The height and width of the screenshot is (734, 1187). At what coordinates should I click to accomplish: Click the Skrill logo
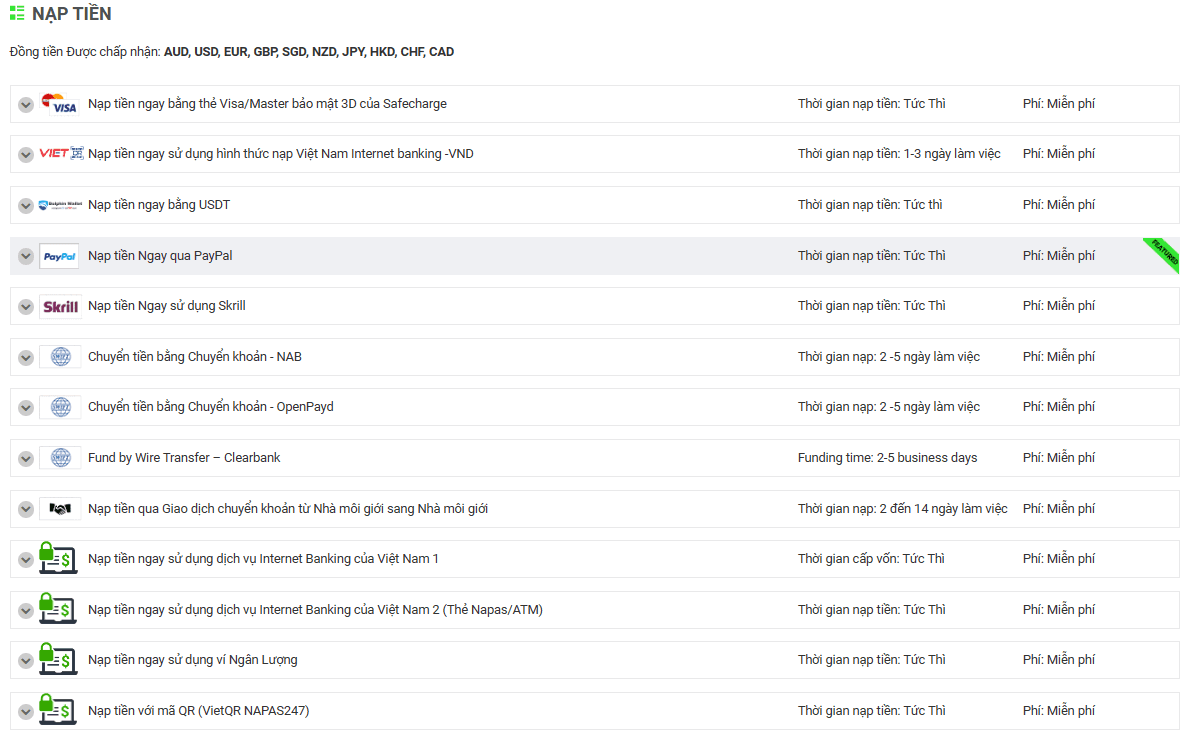tap(60, 306)
